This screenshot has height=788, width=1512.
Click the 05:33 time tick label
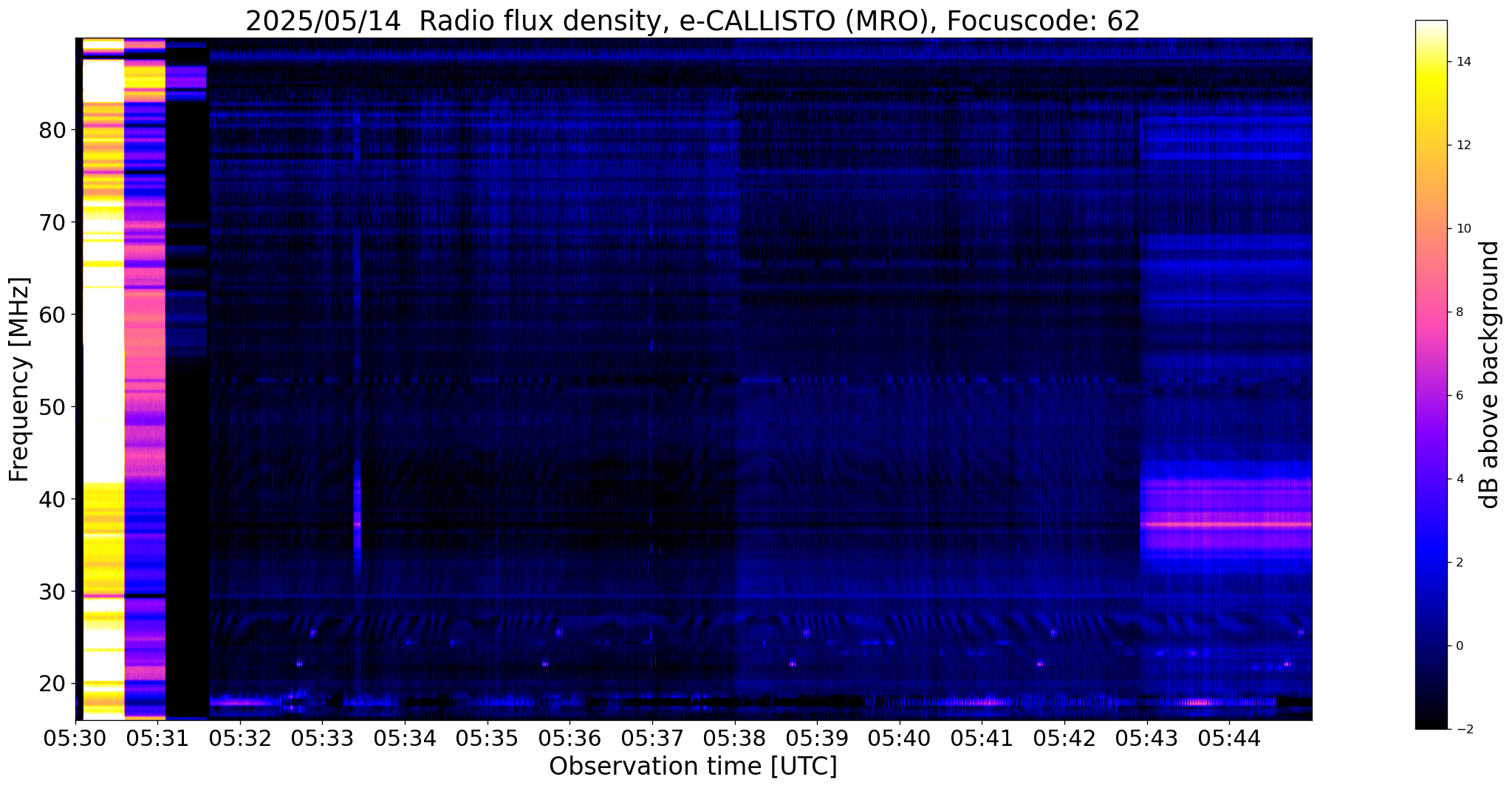point(323,737)
